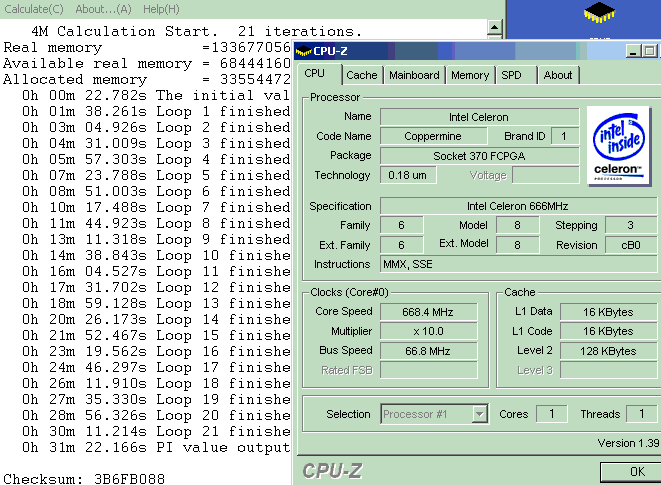The image size is (661, 485).
Task: Click the Multiplier value x 10.0
Action: click(x=428, y=331)
